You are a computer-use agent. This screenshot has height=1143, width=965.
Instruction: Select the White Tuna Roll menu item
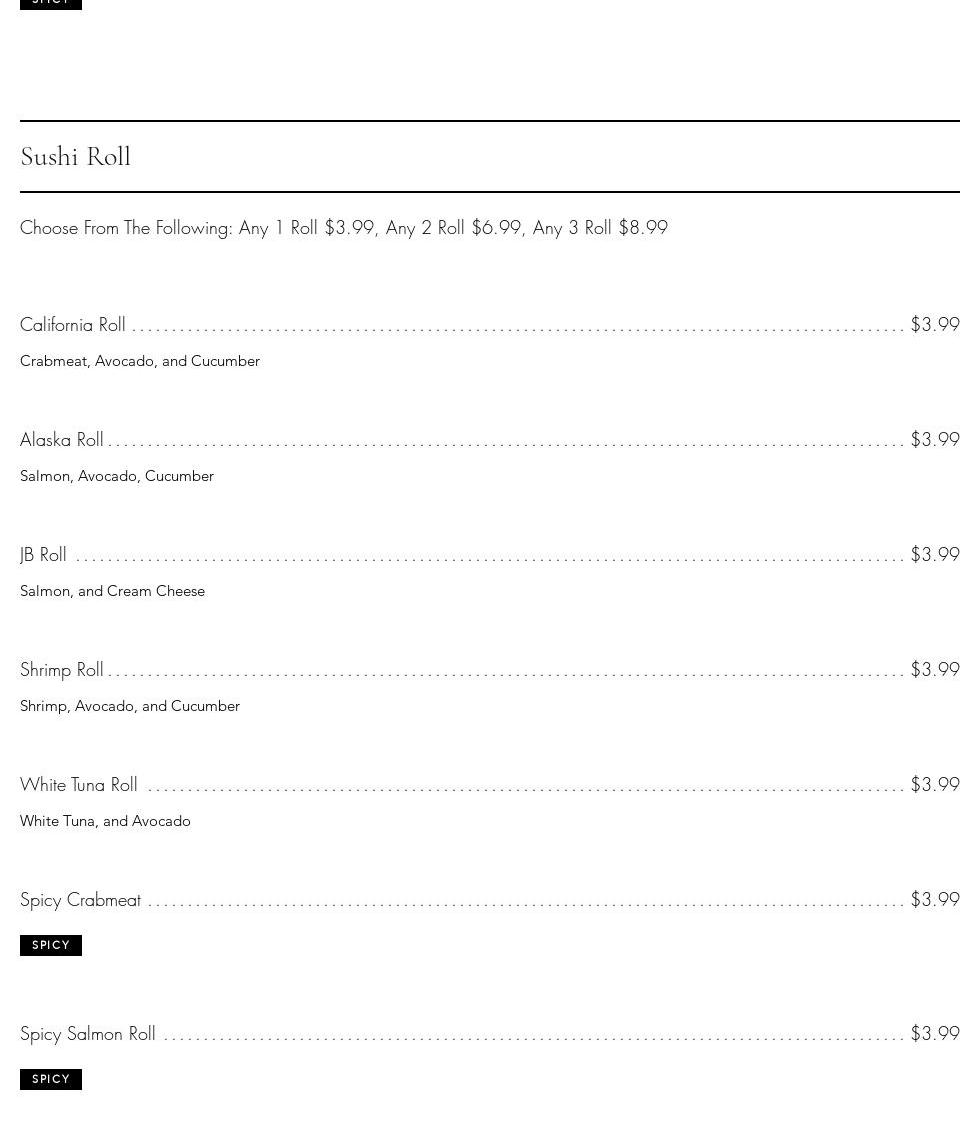click(79, 785)
